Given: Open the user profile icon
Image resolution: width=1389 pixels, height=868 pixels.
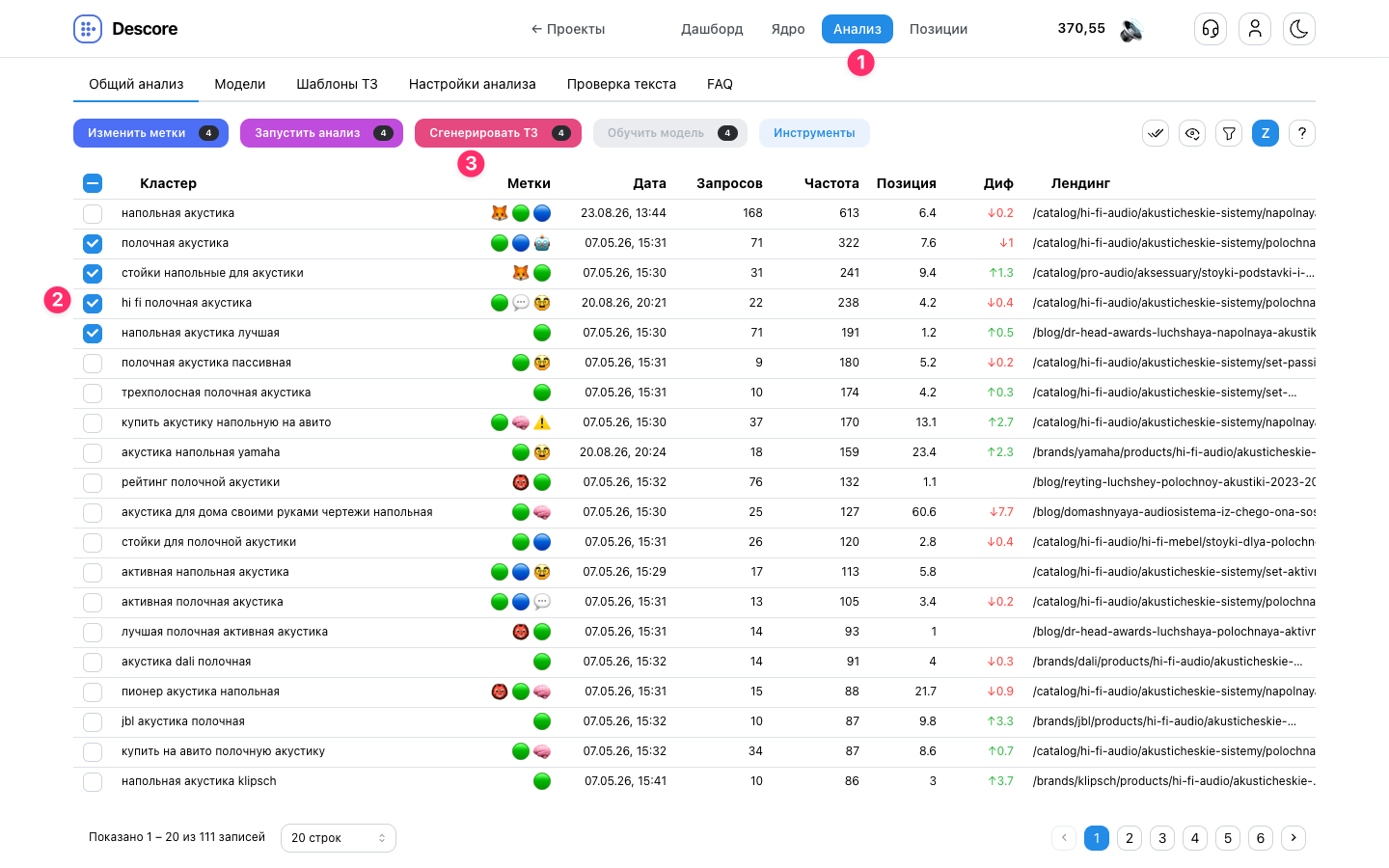Looking at the screenshot, I should coord(1255,29).
